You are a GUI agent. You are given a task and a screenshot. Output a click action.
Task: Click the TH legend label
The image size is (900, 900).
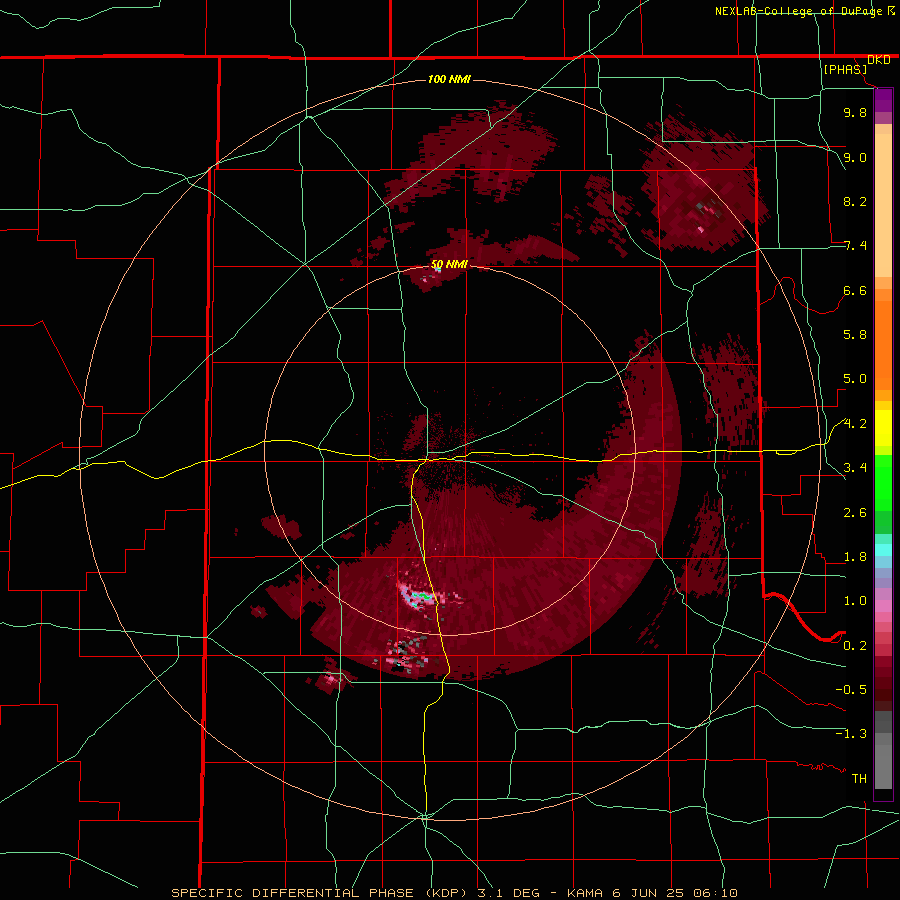click(859, 779)
